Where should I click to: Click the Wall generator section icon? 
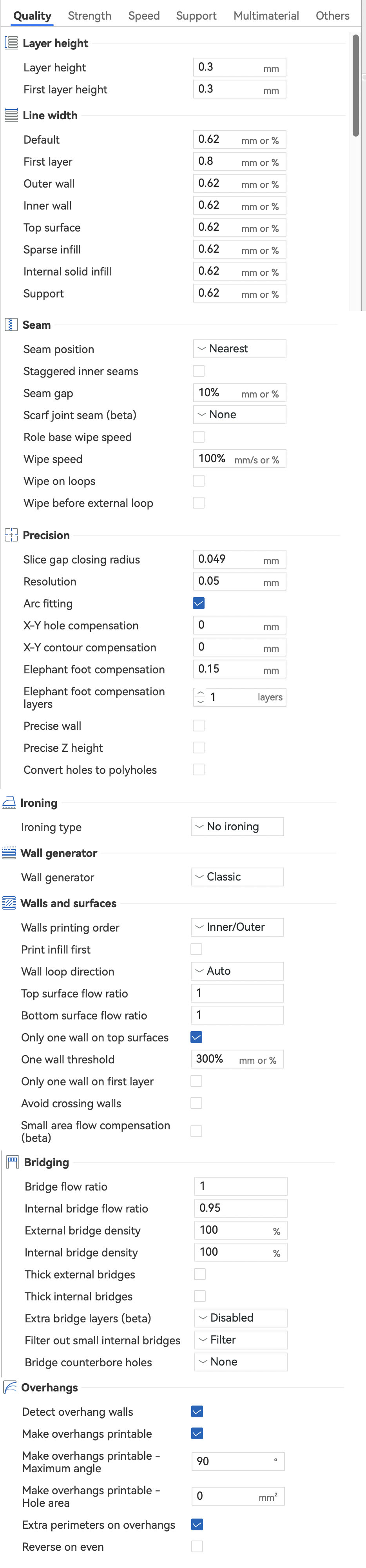click(9, 853)
